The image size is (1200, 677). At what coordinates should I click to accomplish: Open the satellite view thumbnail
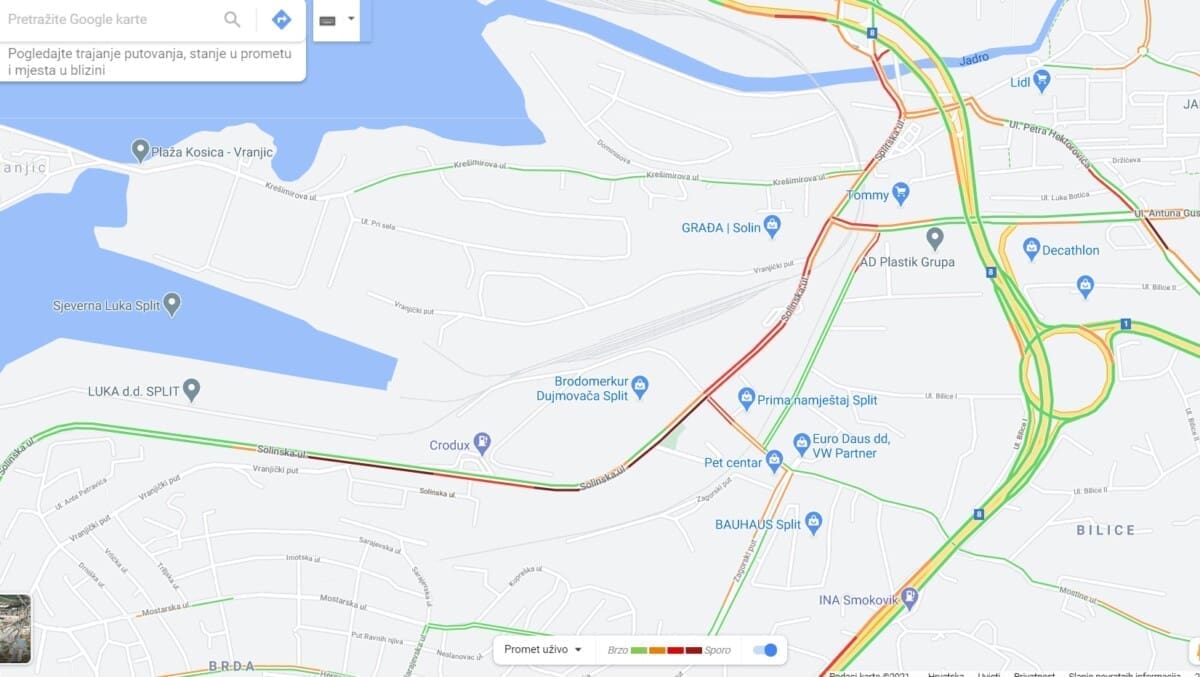pyautogui.click(x=15, y=629)
